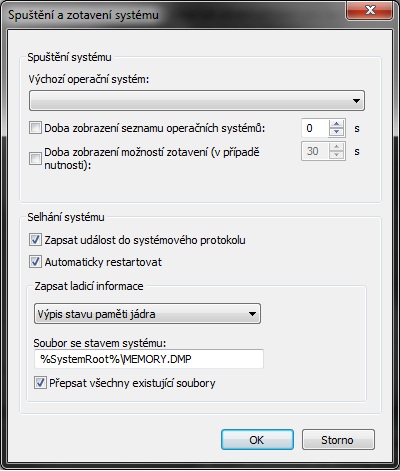Decrease the OS list display time spinner

pos(336,132)
